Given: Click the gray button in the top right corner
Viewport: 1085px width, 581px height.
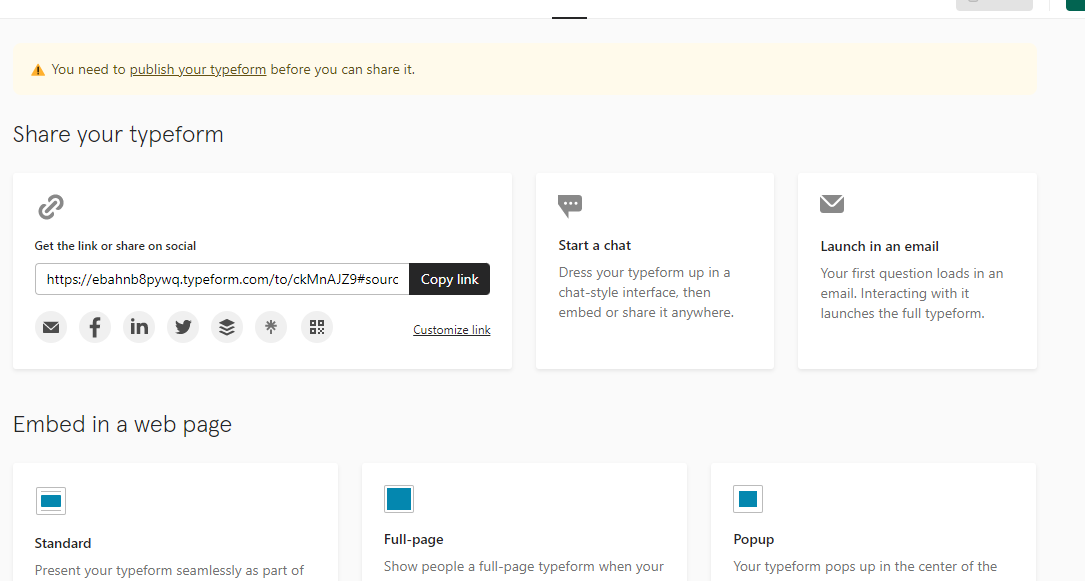Looking at the screenshot, I should (994, 5).
